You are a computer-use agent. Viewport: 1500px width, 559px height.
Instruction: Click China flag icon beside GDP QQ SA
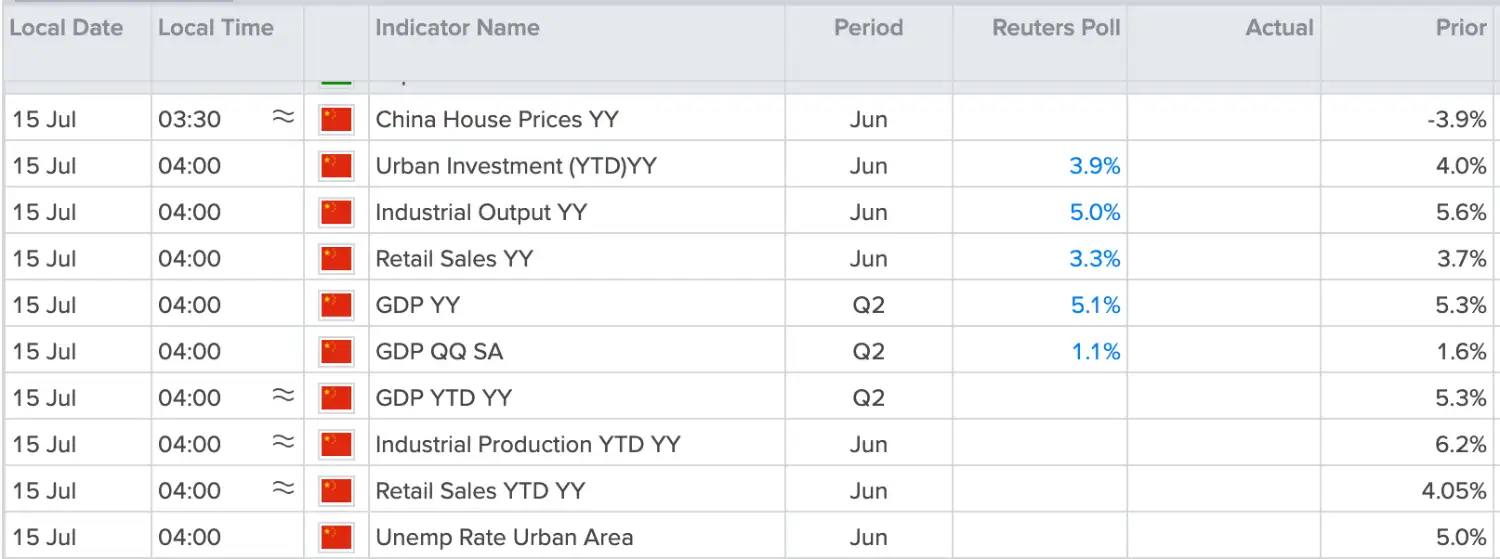pos(336,351)
